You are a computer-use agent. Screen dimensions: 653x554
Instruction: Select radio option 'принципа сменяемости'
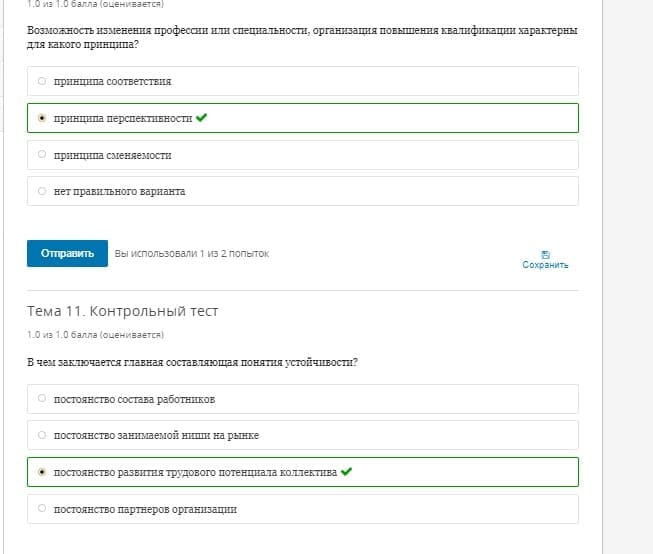tap(42, 154)
